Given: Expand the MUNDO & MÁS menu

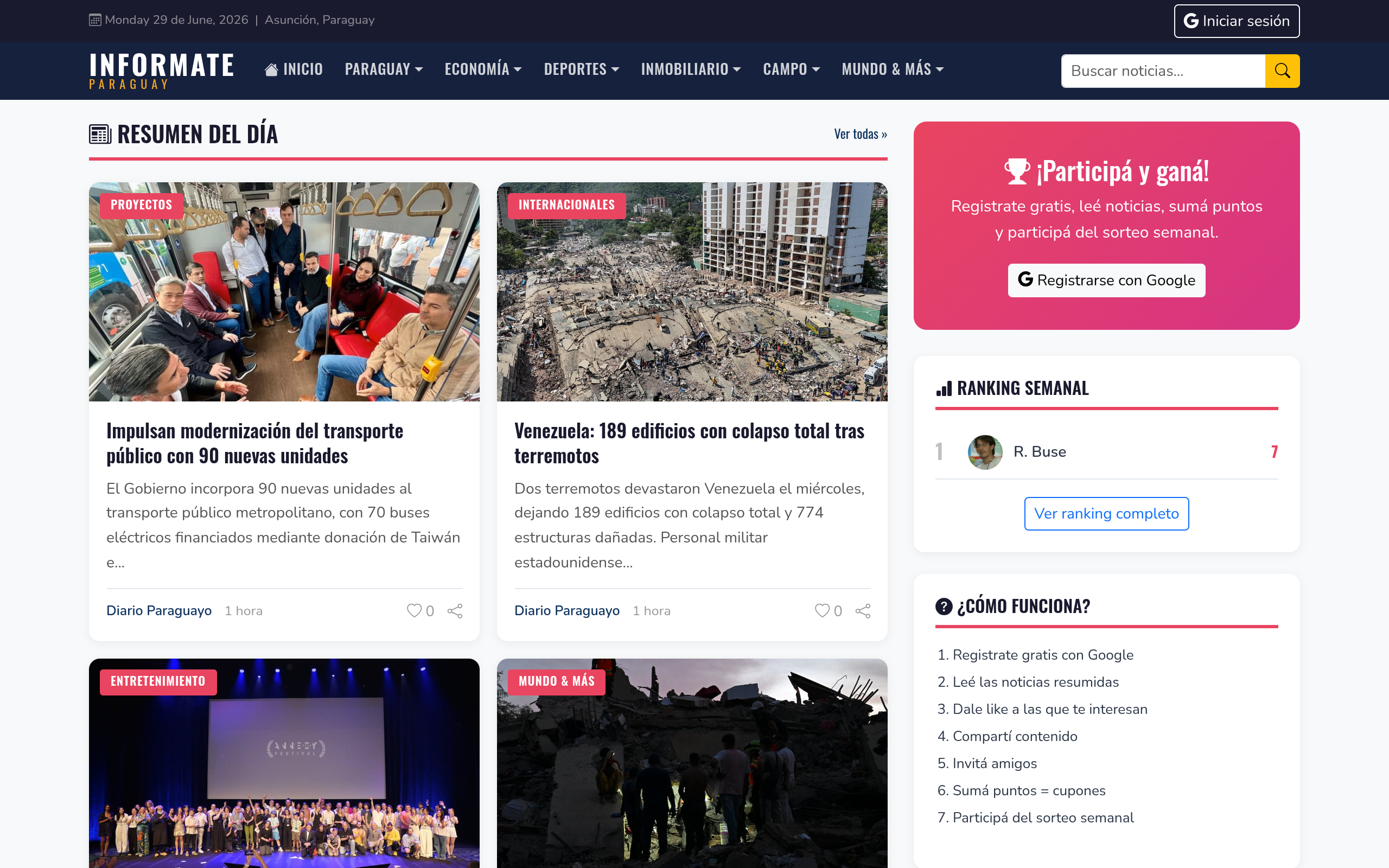Looking at the screenshot, I should click(x=893, y=69).
